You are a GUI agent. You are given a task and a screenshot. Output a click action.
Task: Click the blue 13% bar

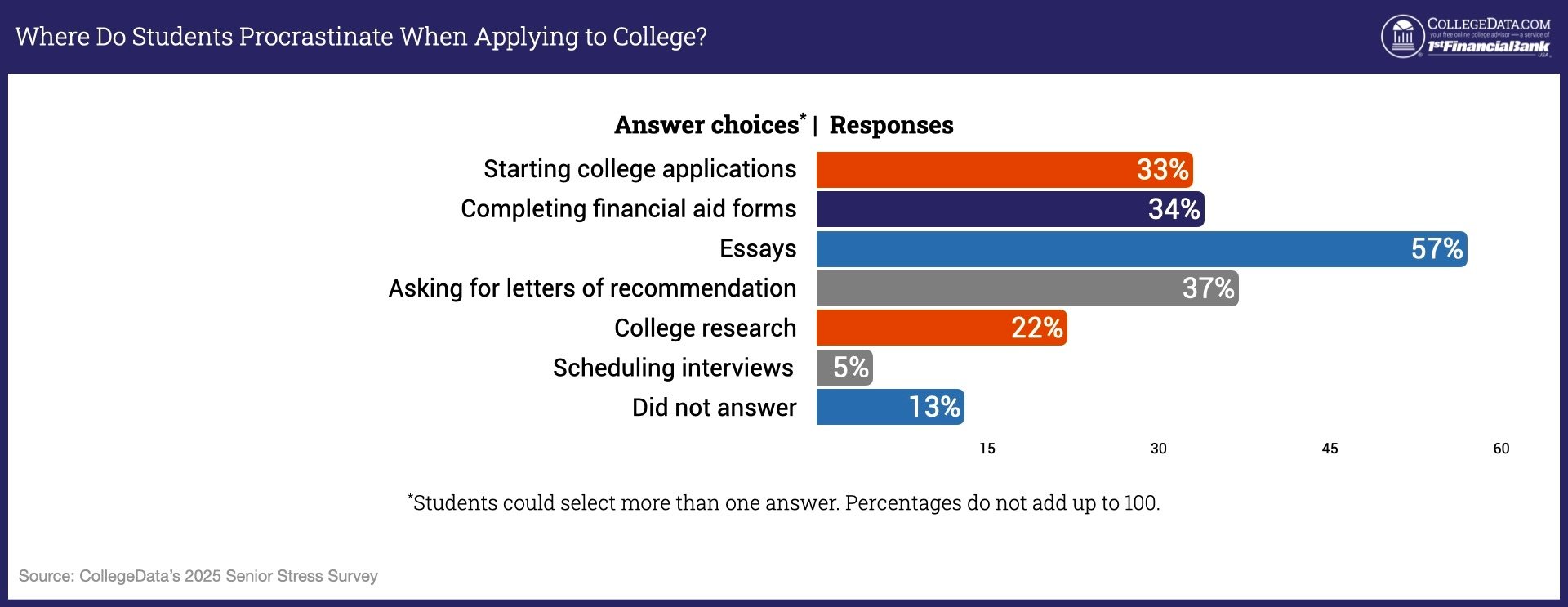889,407
